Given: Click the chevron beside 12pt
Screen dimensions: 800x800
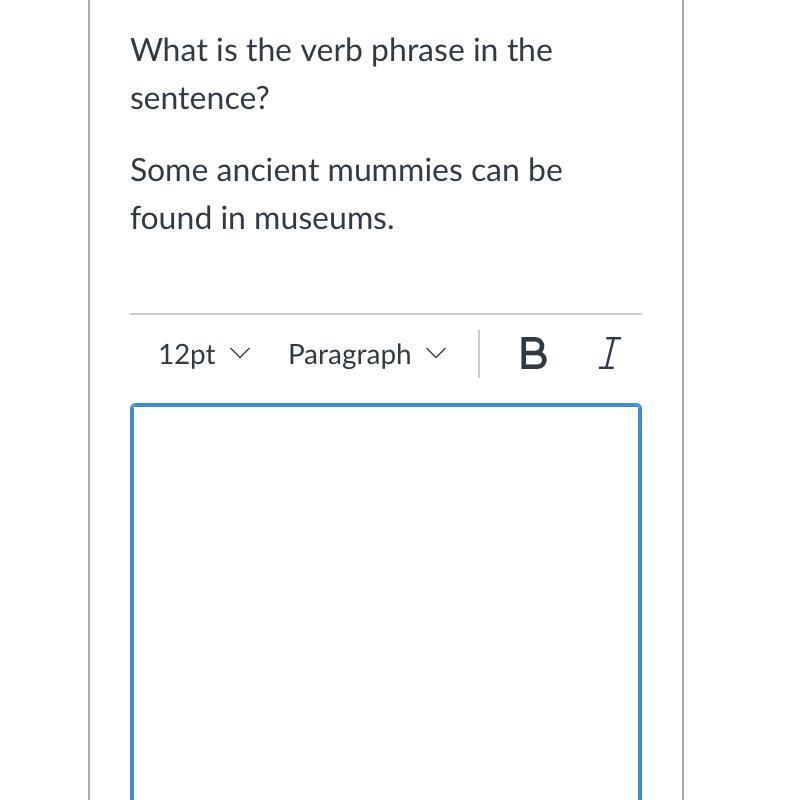Looking at the screenshot, I should [x=239, y=354].
